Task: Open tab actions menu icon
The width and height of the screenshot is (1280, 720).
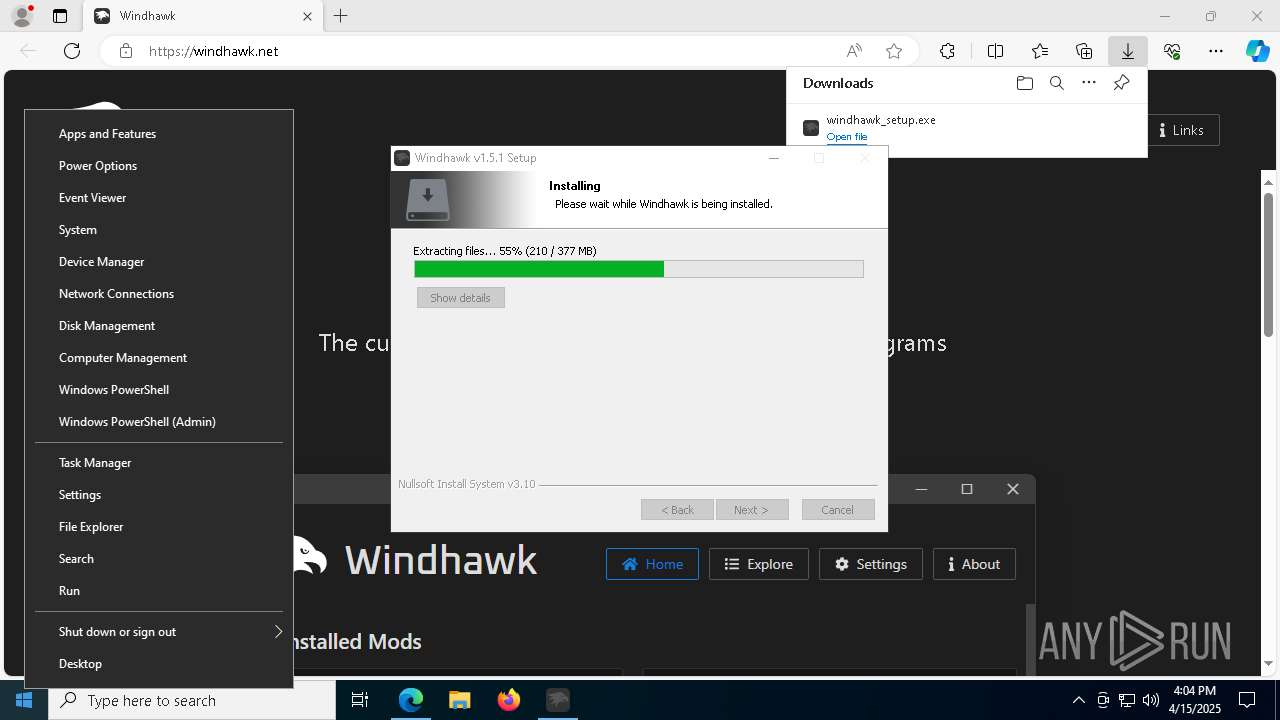Action: 60,16
